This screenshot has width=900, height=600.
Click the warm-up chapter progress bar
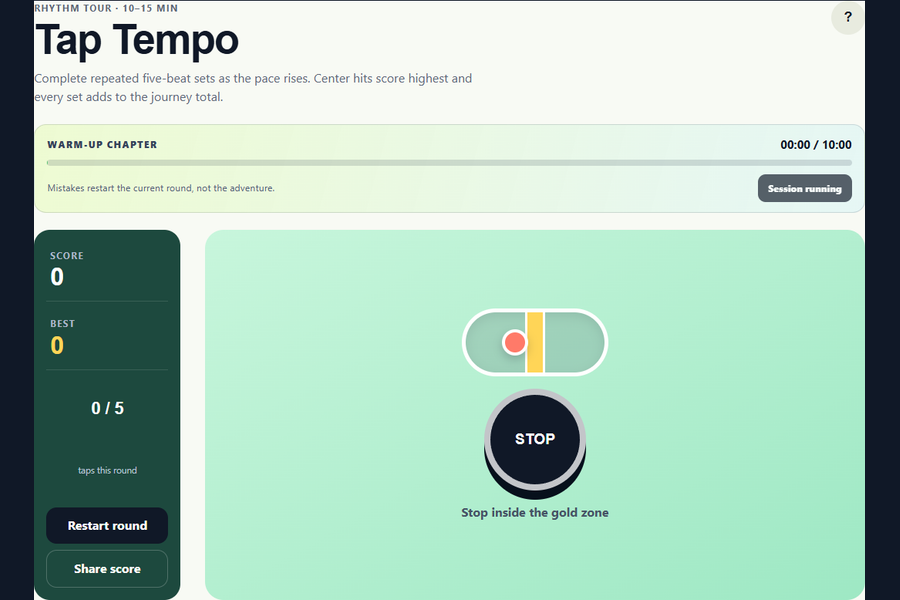point(449,163)
